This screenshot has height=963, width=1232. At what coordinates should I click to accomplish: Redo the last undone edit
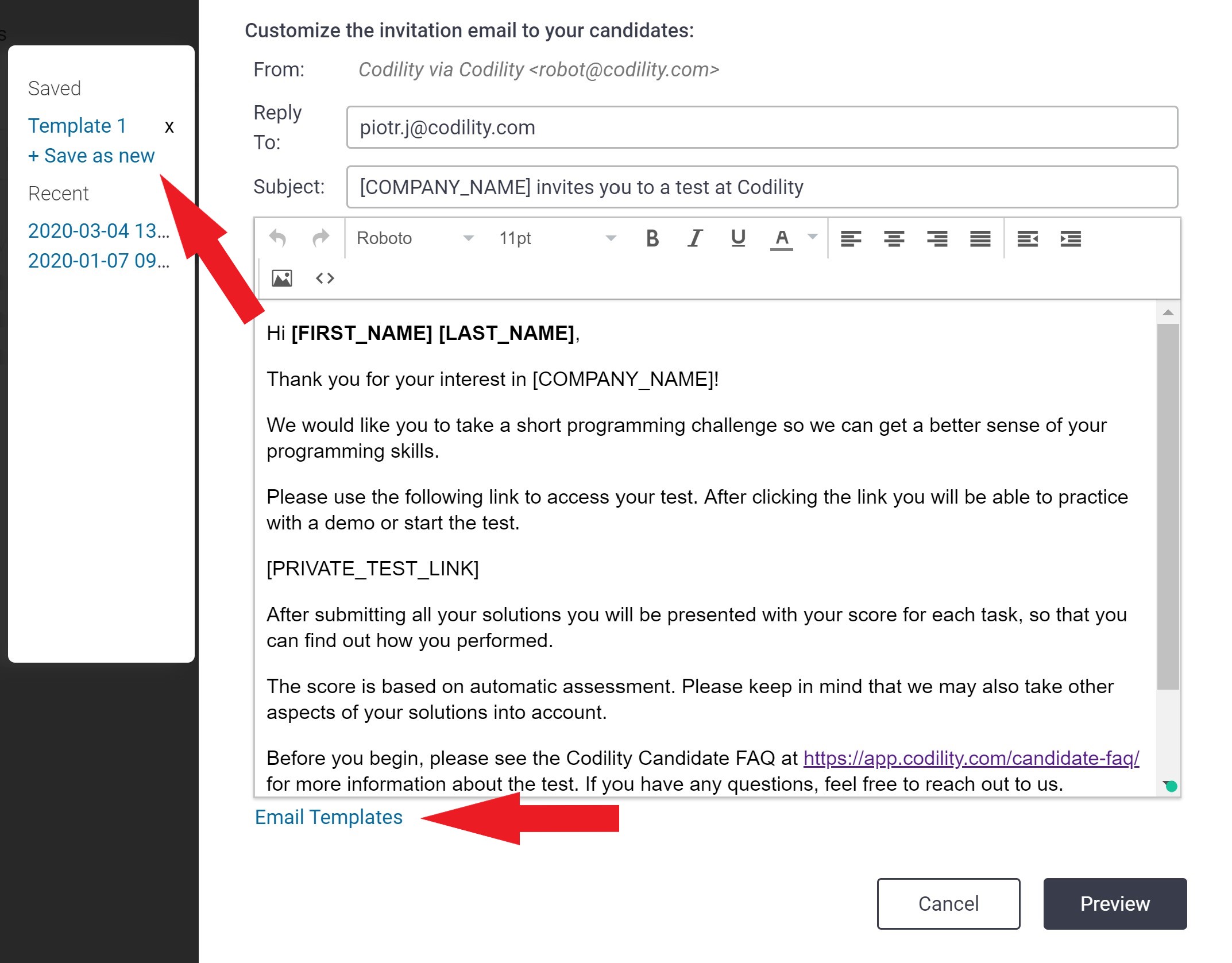320,238
